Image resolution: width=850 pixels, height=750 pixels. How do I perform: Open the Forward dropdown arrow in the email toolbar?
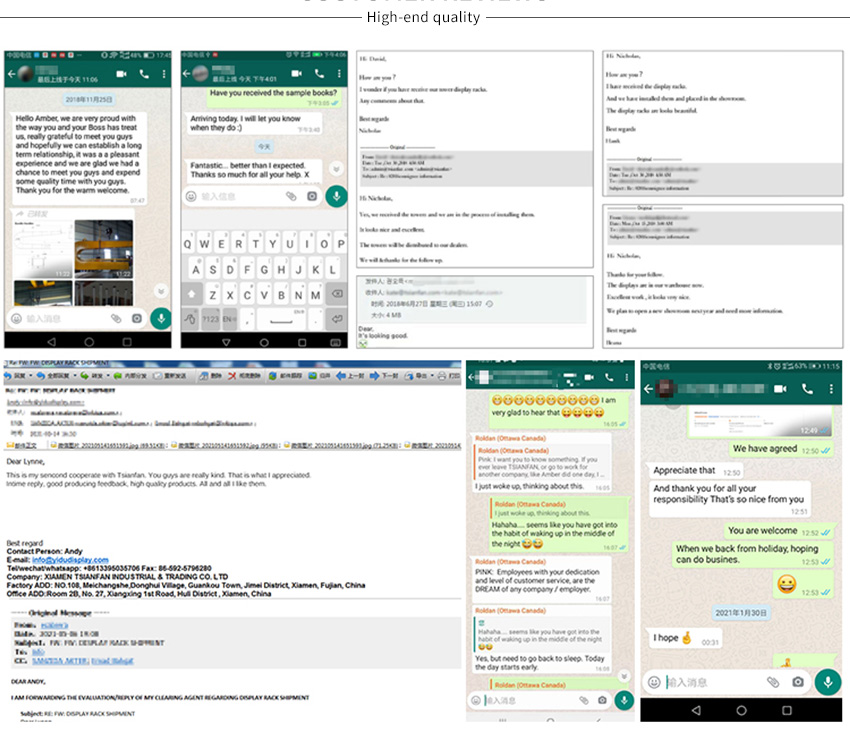point(108,376)
